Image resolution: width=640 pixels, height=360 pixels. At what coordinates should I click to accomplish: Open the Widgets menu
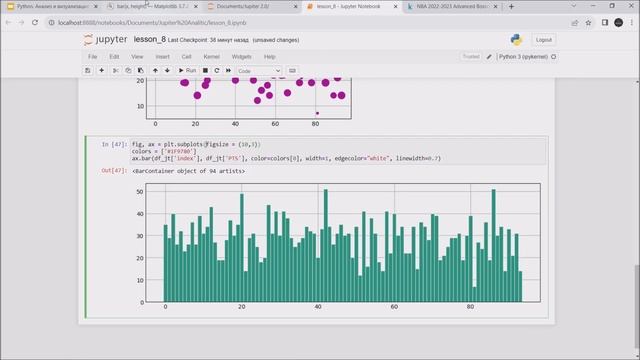pos(242,57)
